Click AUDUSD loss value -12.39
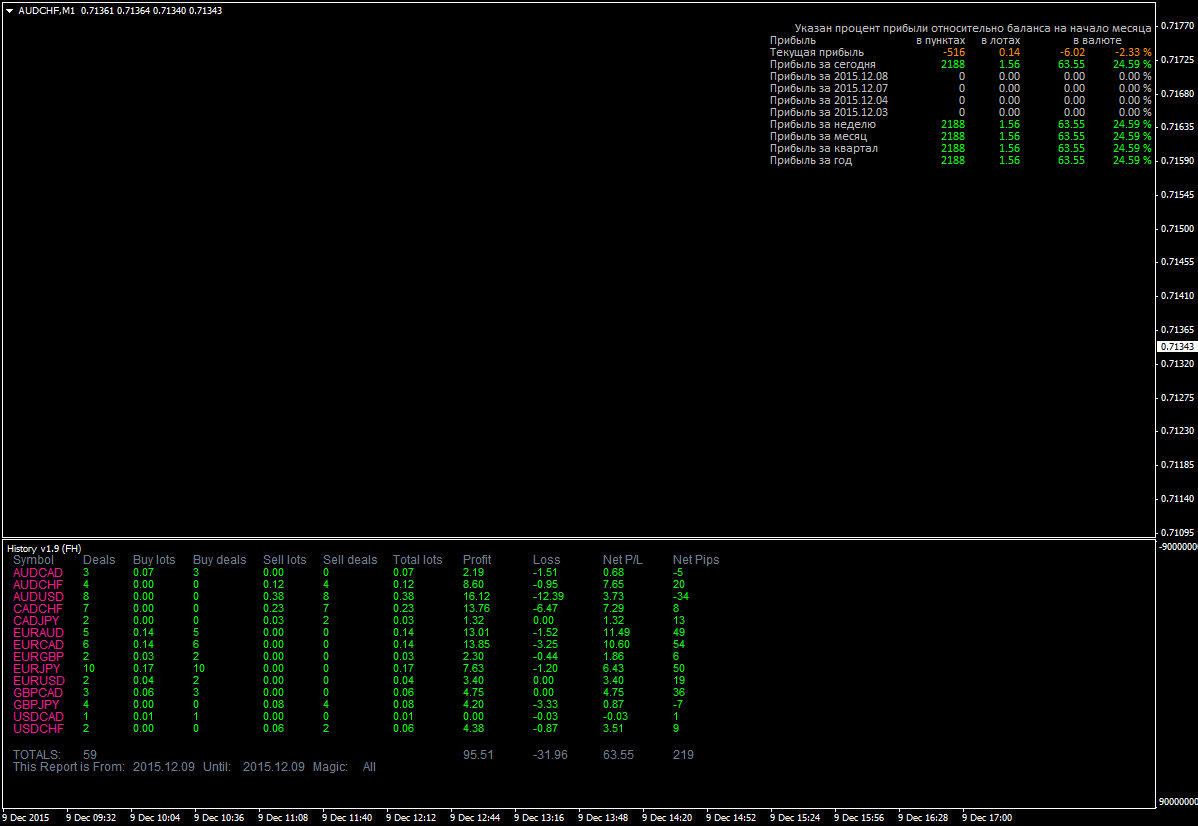 [x=549, y=597]
